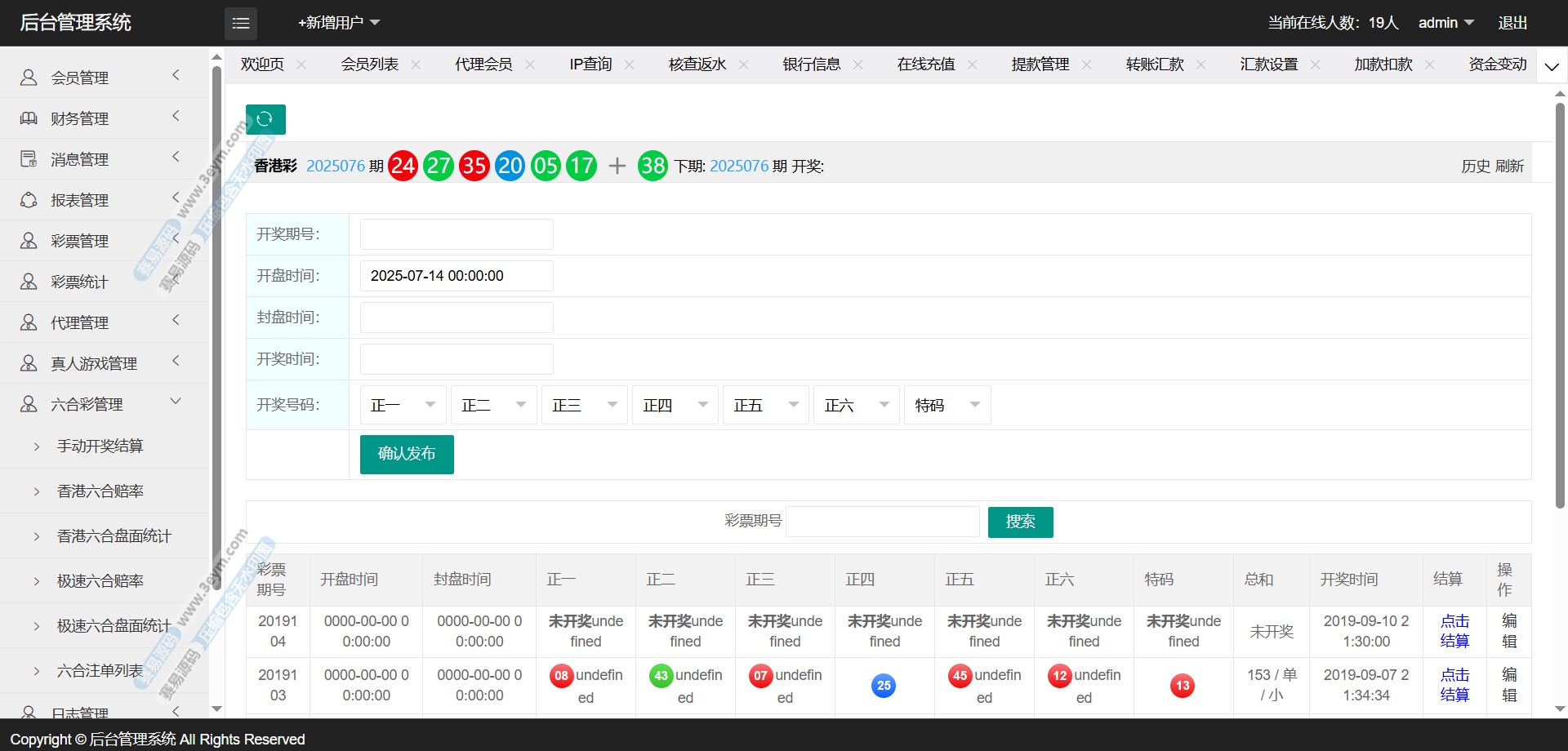This screenshot has width=1568, height=751.
Task: Click the green refresh icon button
Action: coord(265,119)
